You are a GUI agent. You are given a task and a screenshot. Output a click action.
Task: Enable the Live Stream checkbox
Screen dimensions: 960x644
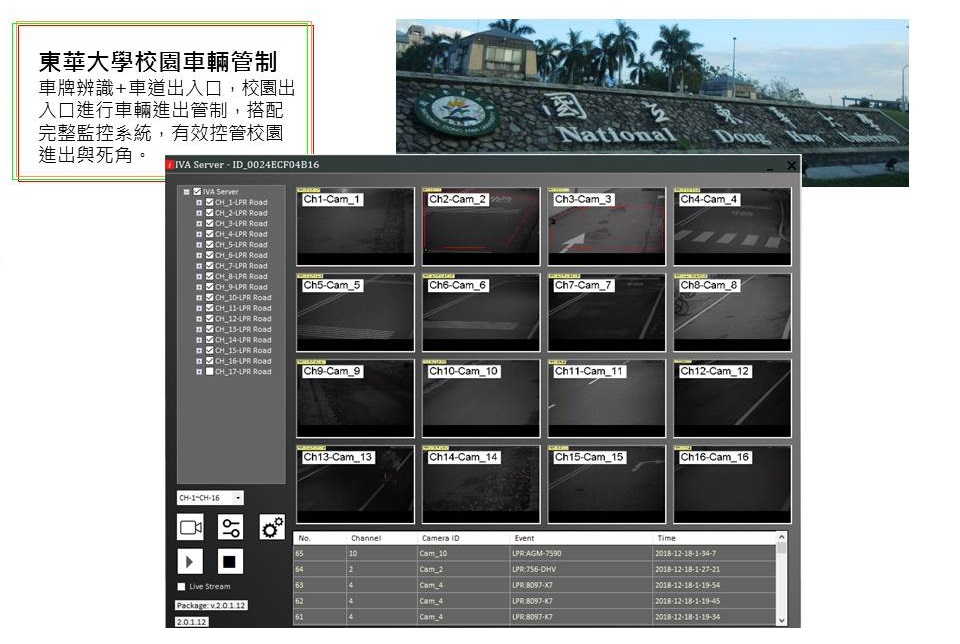[181, 587]
